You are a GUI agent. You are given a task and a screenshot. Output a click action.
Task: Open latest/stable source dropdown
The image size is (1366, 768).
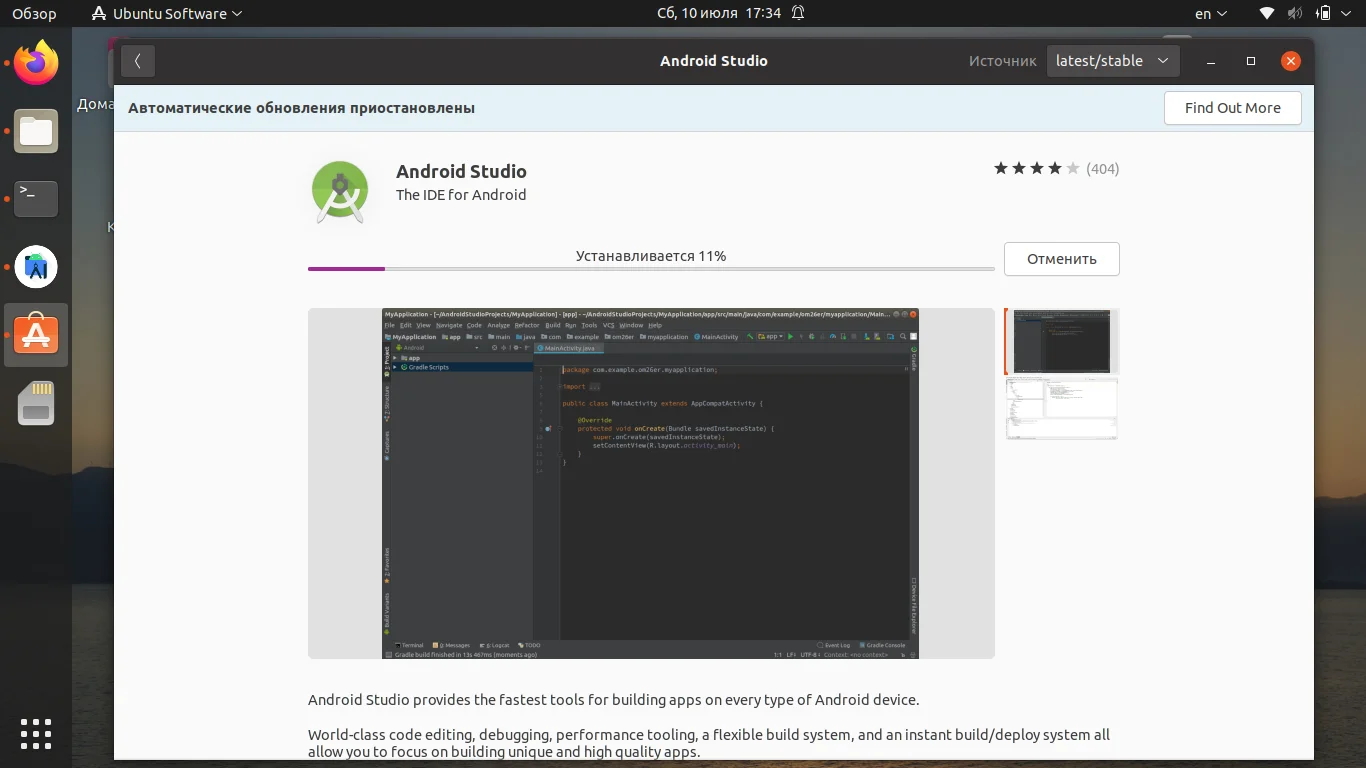pos(1112,61)
